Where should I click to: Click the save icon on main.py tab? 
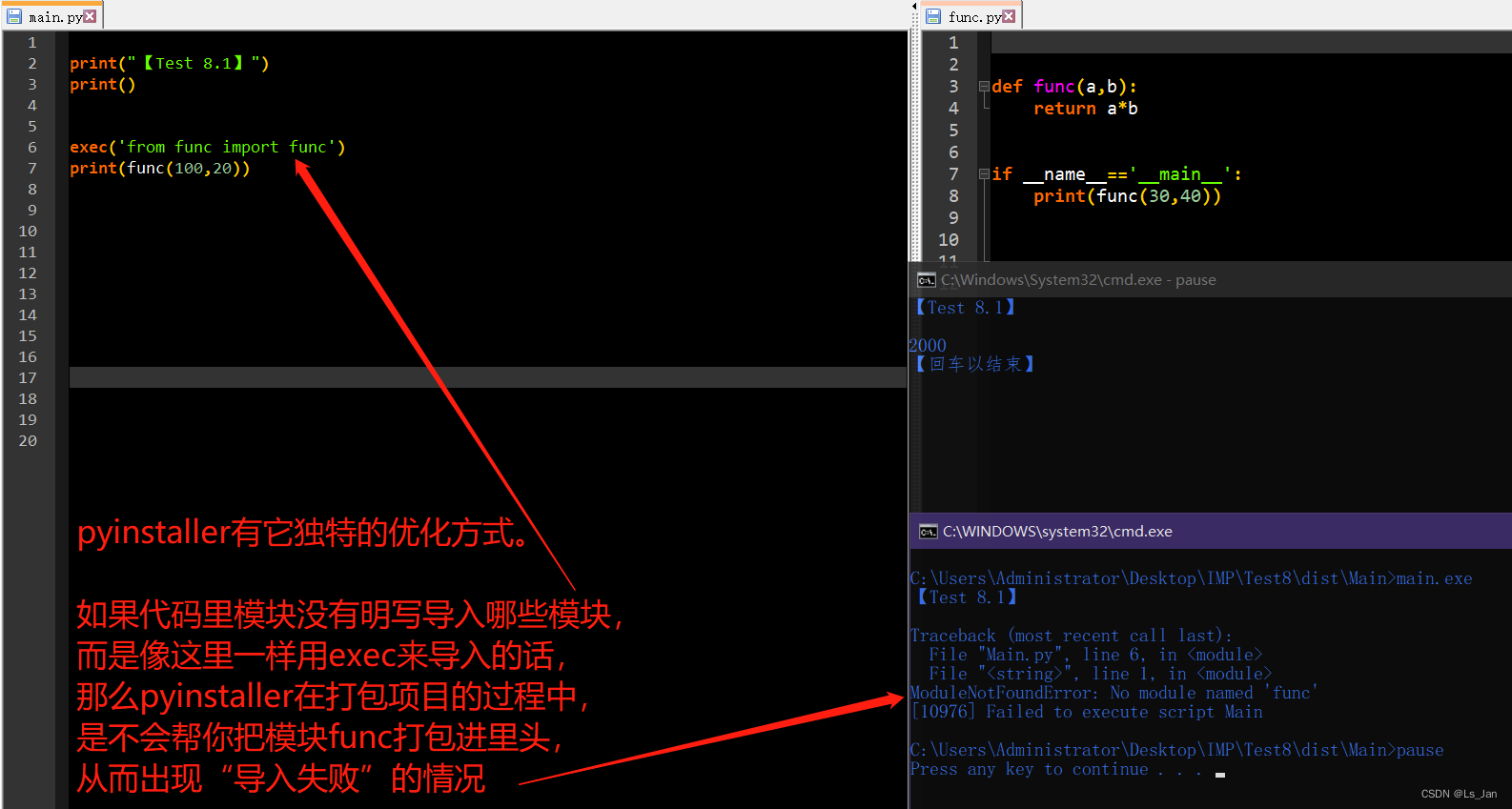pos(14,16)
